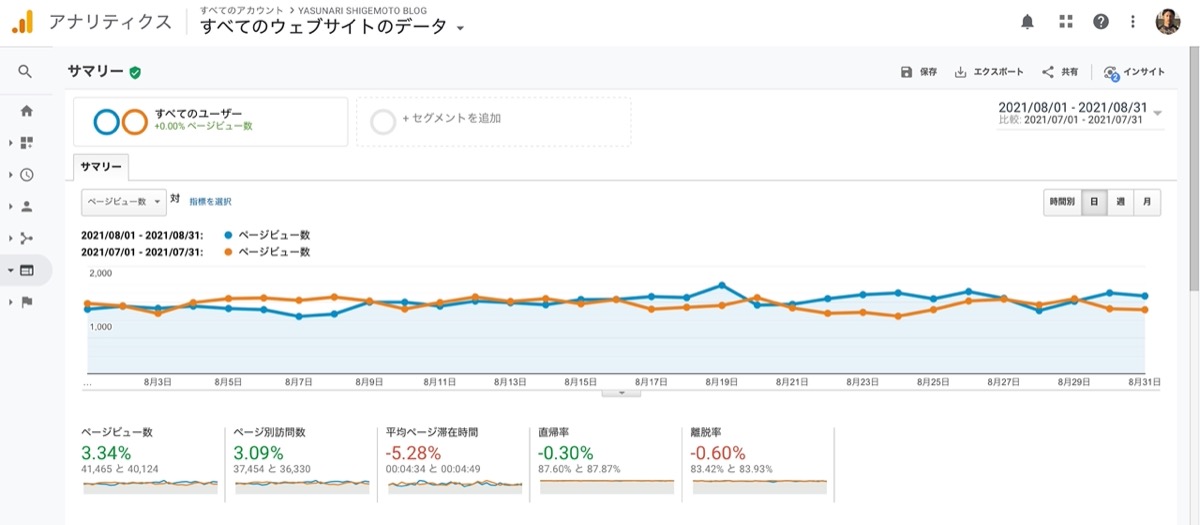This screenshot has height=525, width=1200.
Task: Select the 離脱率 -0.60% metric card
Action: (759, 461)
